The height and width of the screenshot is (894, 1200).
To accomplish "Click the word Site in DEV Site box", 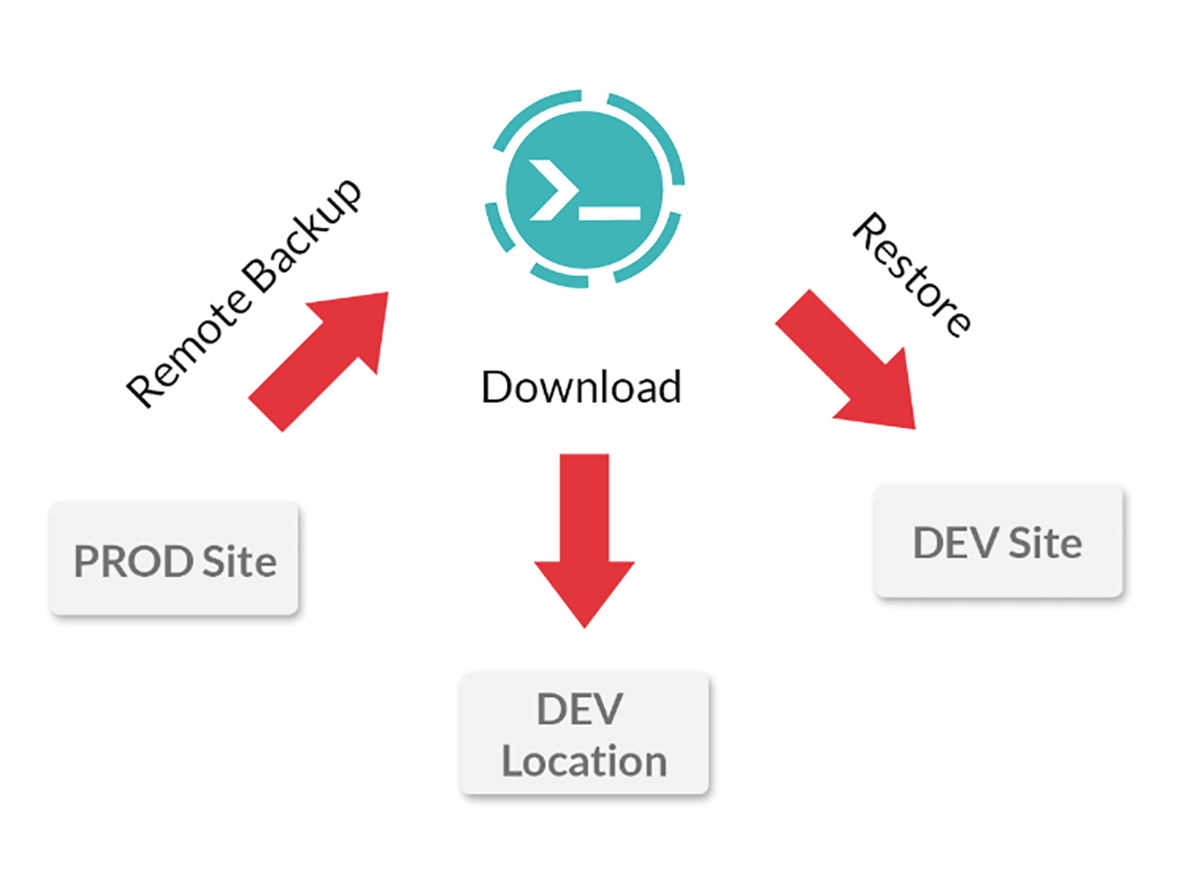I will point(1043,543).
